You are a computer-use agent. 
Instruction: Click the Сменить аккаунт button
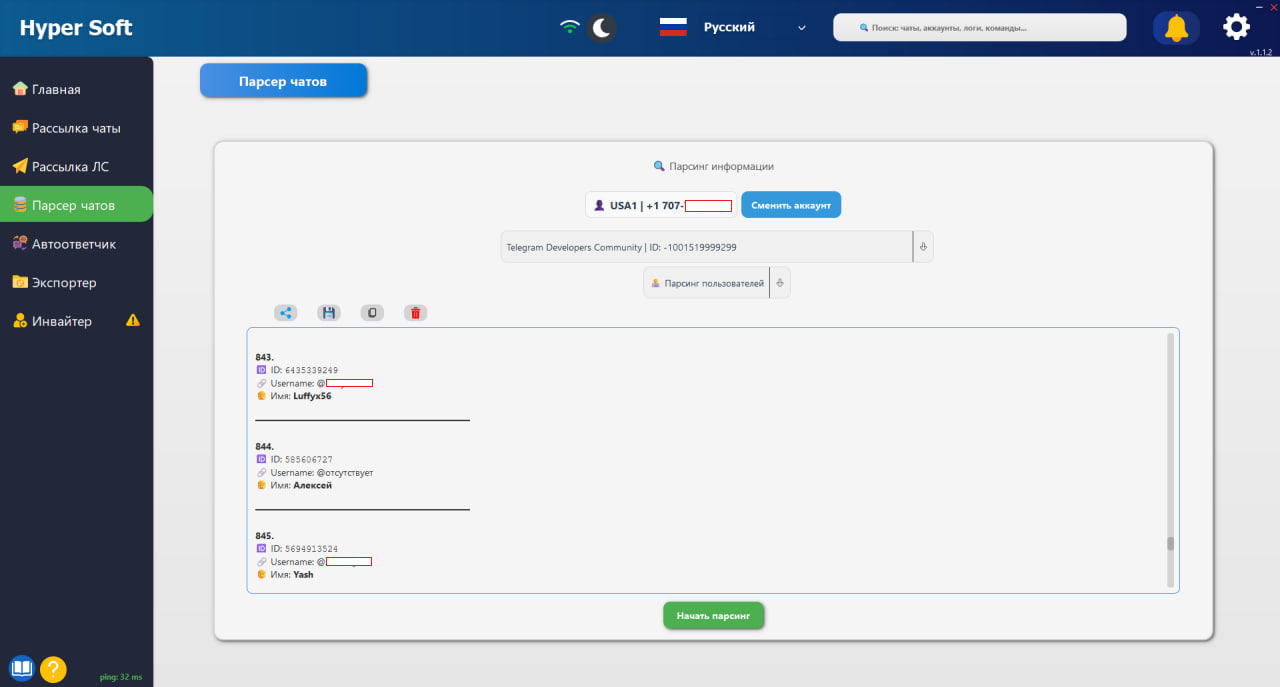(791, 205)
